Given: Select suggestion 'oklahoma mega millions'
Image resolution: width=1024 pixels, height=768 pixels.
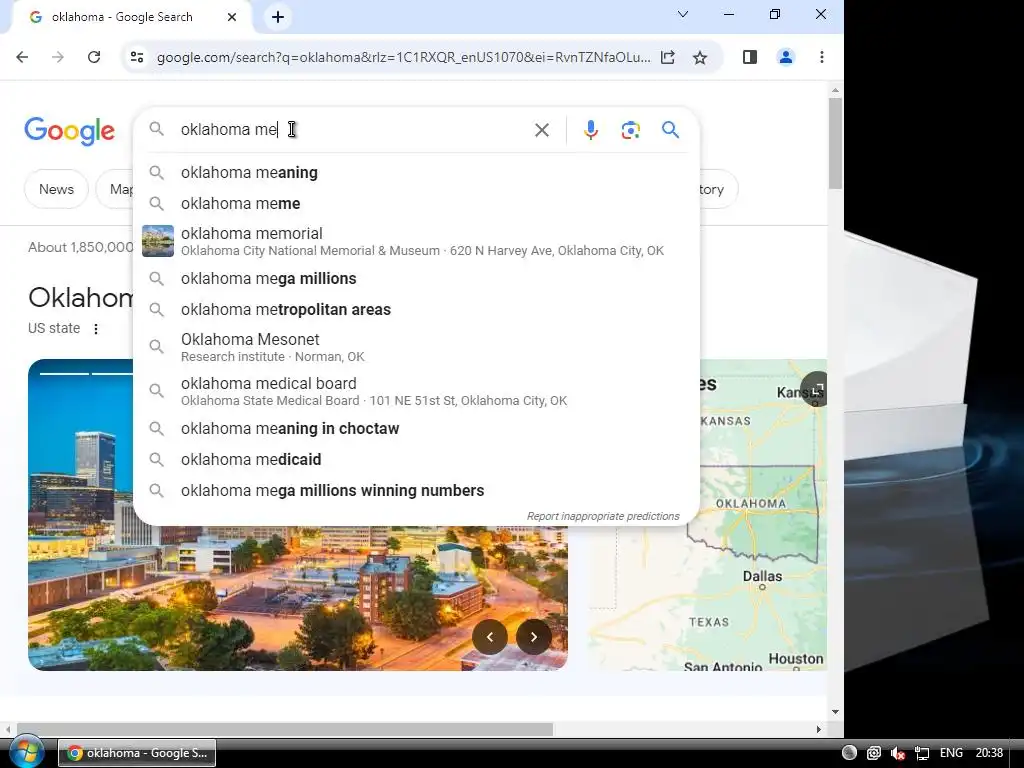Looking at the screenshot, I should [x=416, y=278].
